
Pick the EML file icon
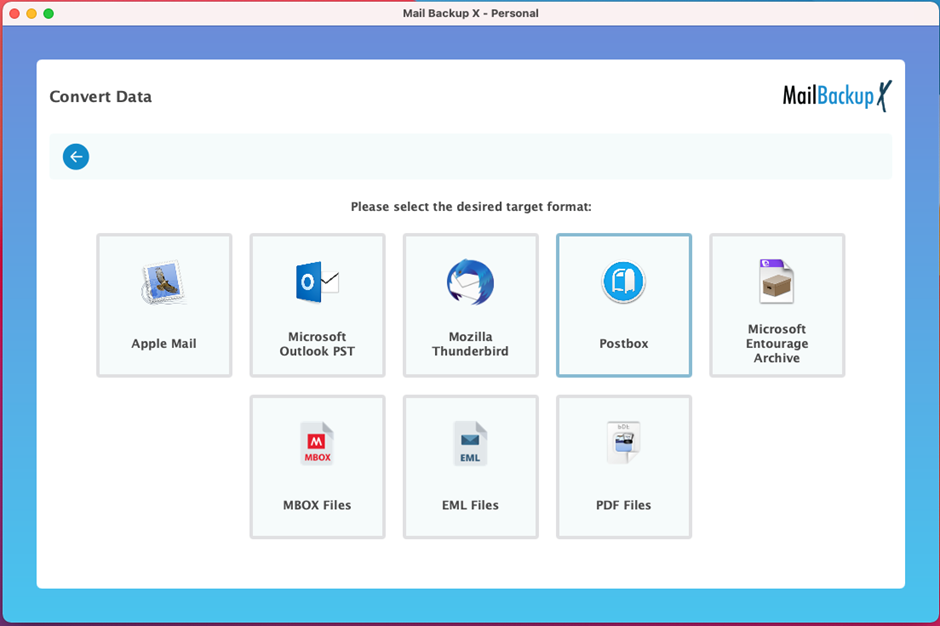coord(470,443)
